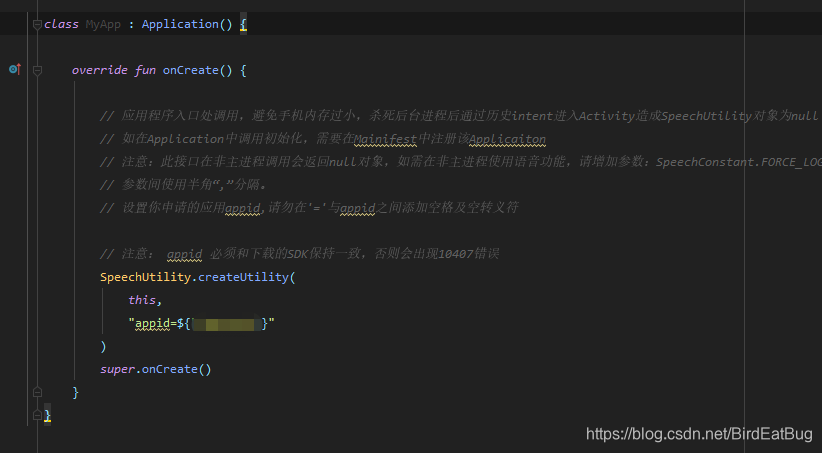This screenshot has height=453, width=822.
Task: Click the fold end marker of onCreate
Action: pyautogui.click(x=37, y=392)
